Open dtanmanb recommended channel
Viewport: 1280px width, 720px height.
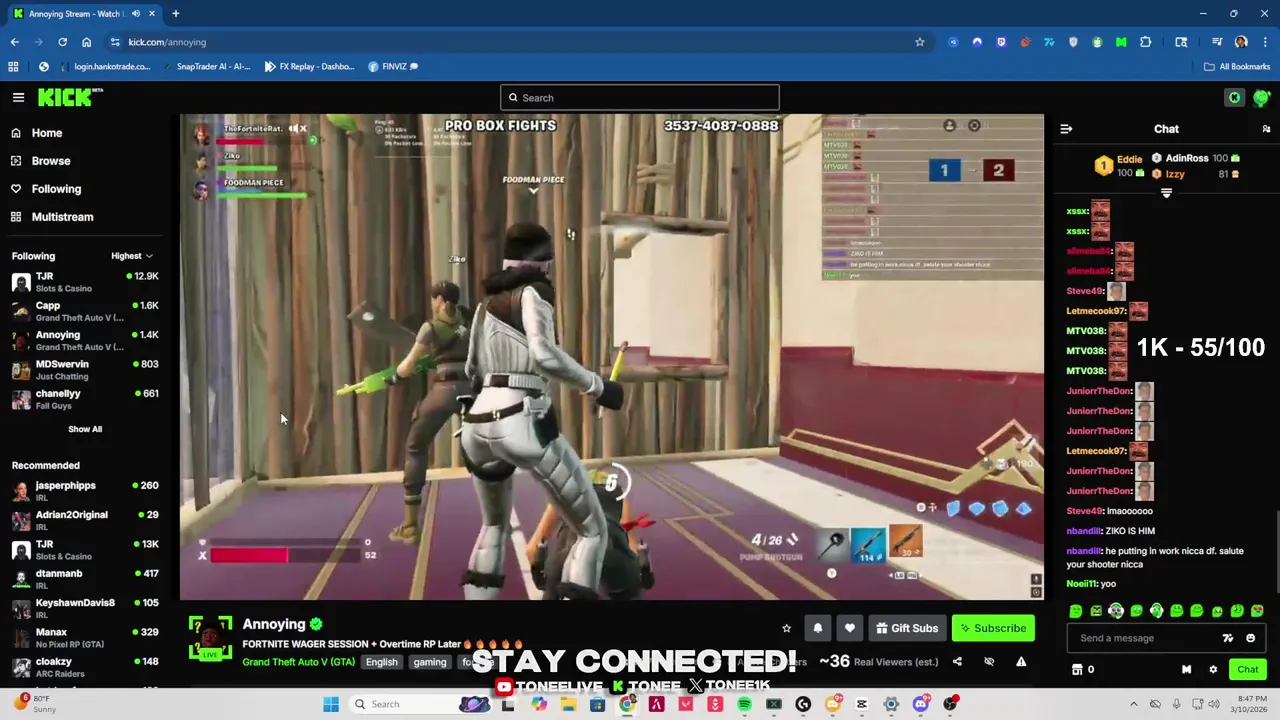pyautogui.click(x=85, y=579)
